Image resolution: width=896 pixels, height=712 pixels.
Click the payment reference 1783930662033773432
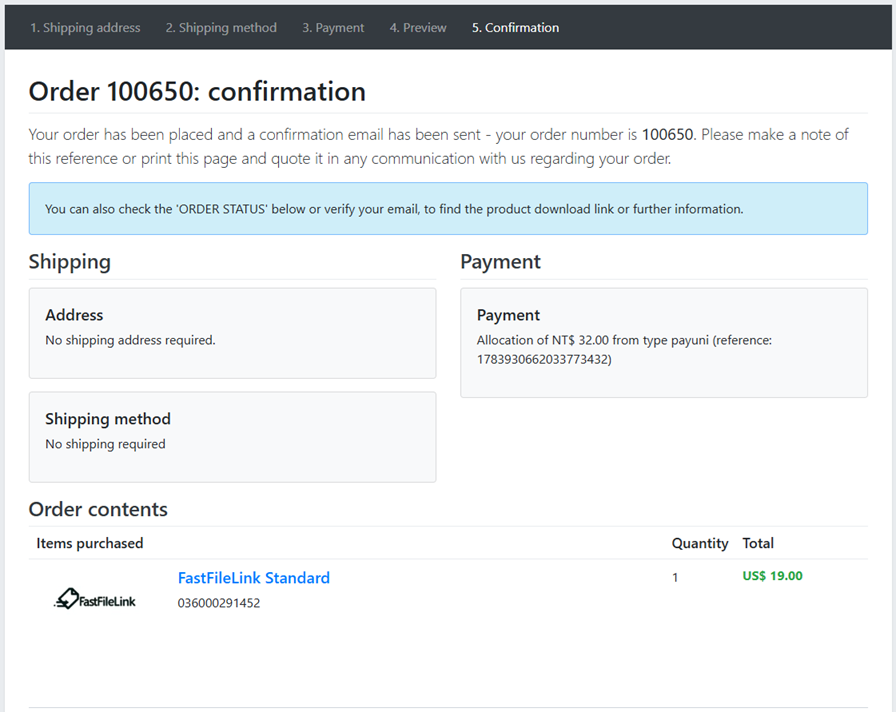coord(543,359)
